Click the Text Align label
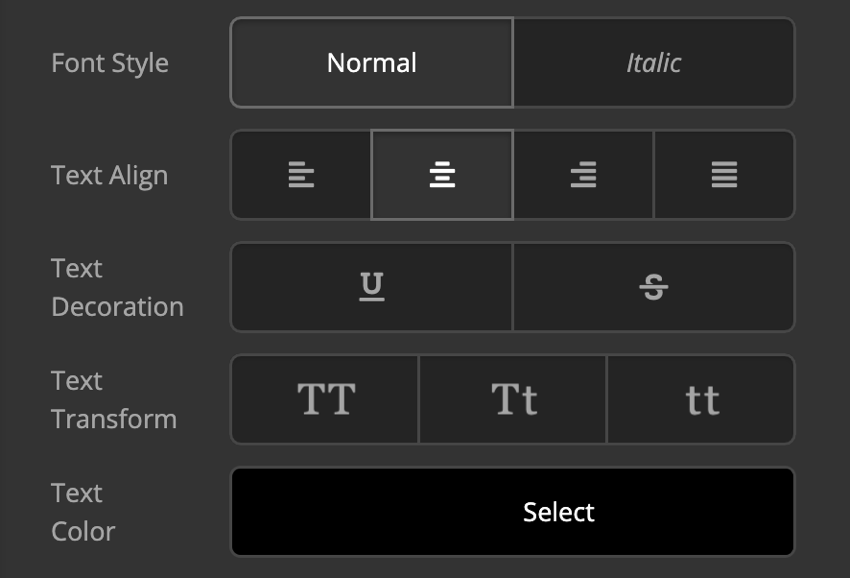Image resolution: width=850 pixels, height=578 pixels. point(109,175)
